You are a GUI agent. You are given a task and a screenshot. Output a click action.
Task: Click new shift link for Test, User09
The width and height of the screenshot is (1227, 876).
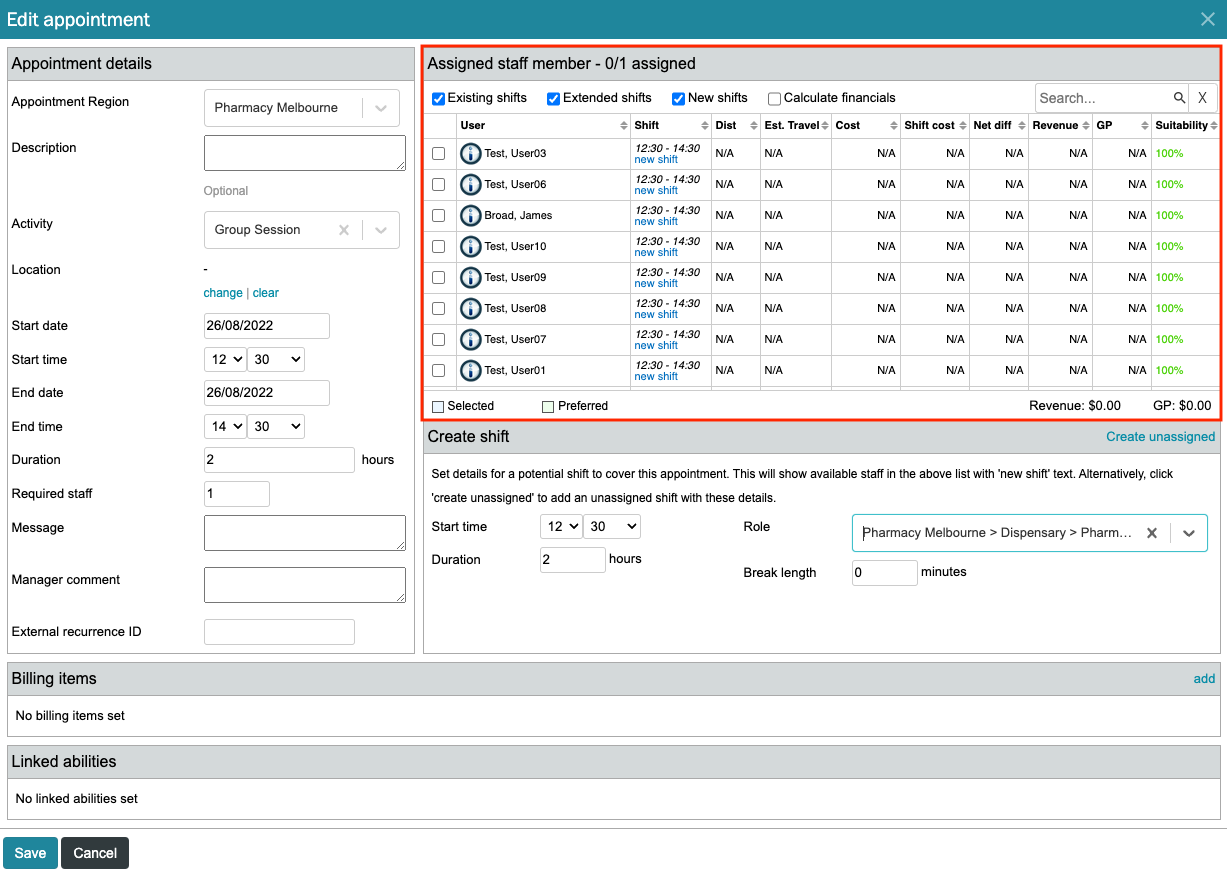click(656, 284)
